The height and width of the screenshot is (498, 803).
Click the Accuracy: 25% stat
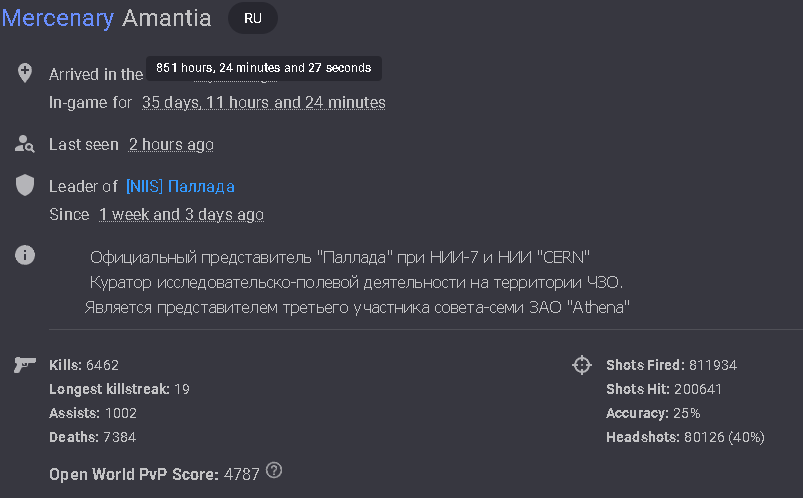(x=653, y=413)
